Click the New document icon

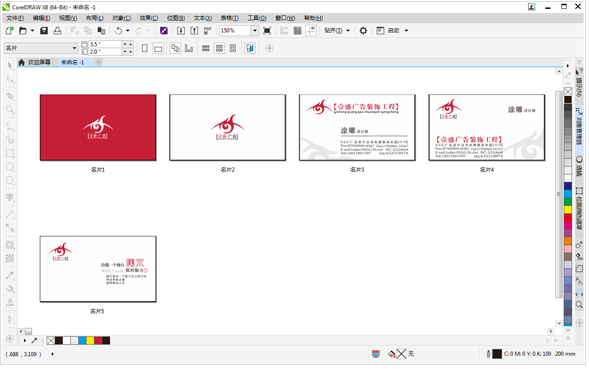(x=10, y=31)
